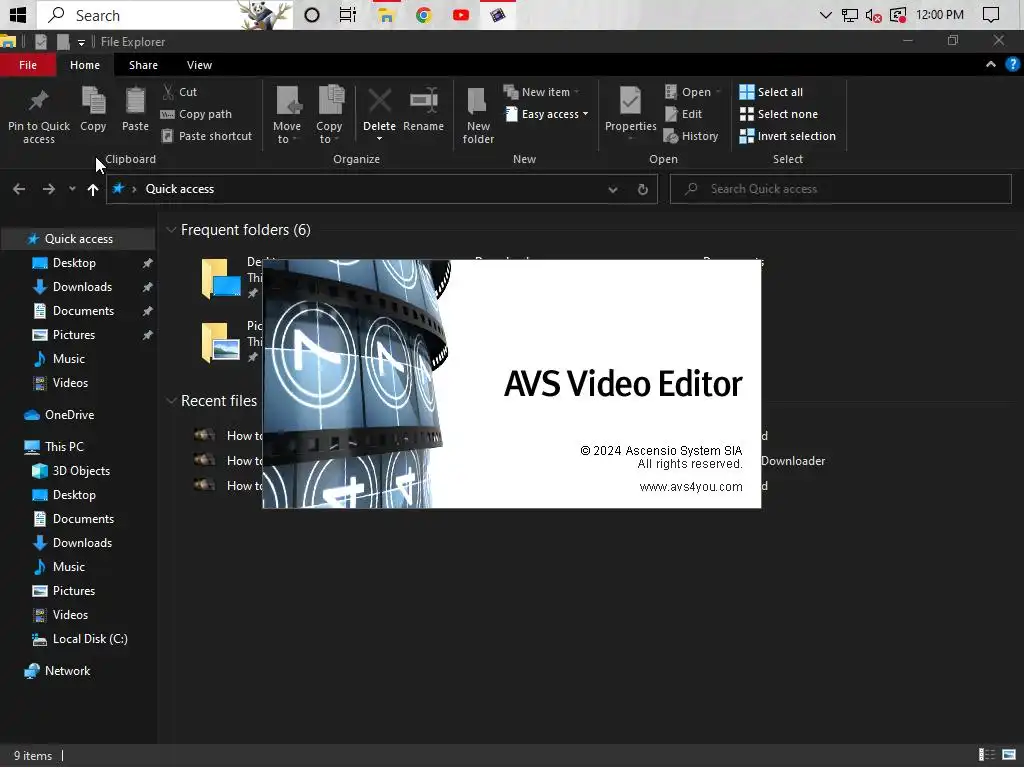Click the Edit ribbon button
1024x768 pixels.
pyautogui.click(x=684, y=114)
